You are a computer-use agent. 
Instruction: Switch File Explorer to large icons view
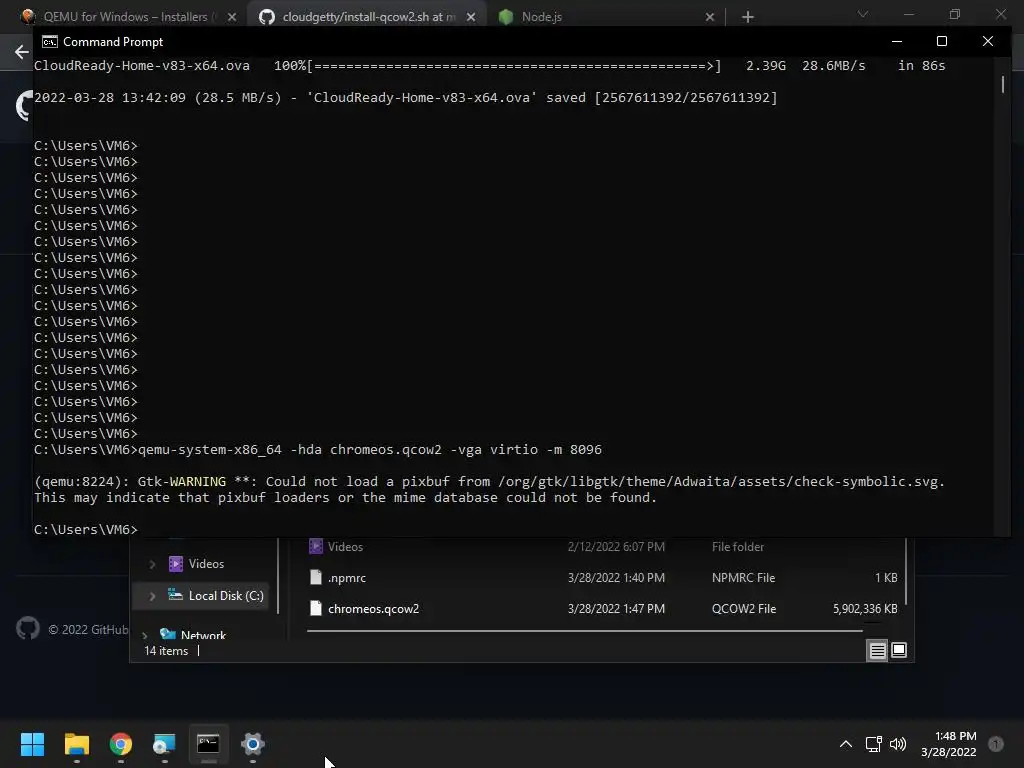(x=899, y=650)
